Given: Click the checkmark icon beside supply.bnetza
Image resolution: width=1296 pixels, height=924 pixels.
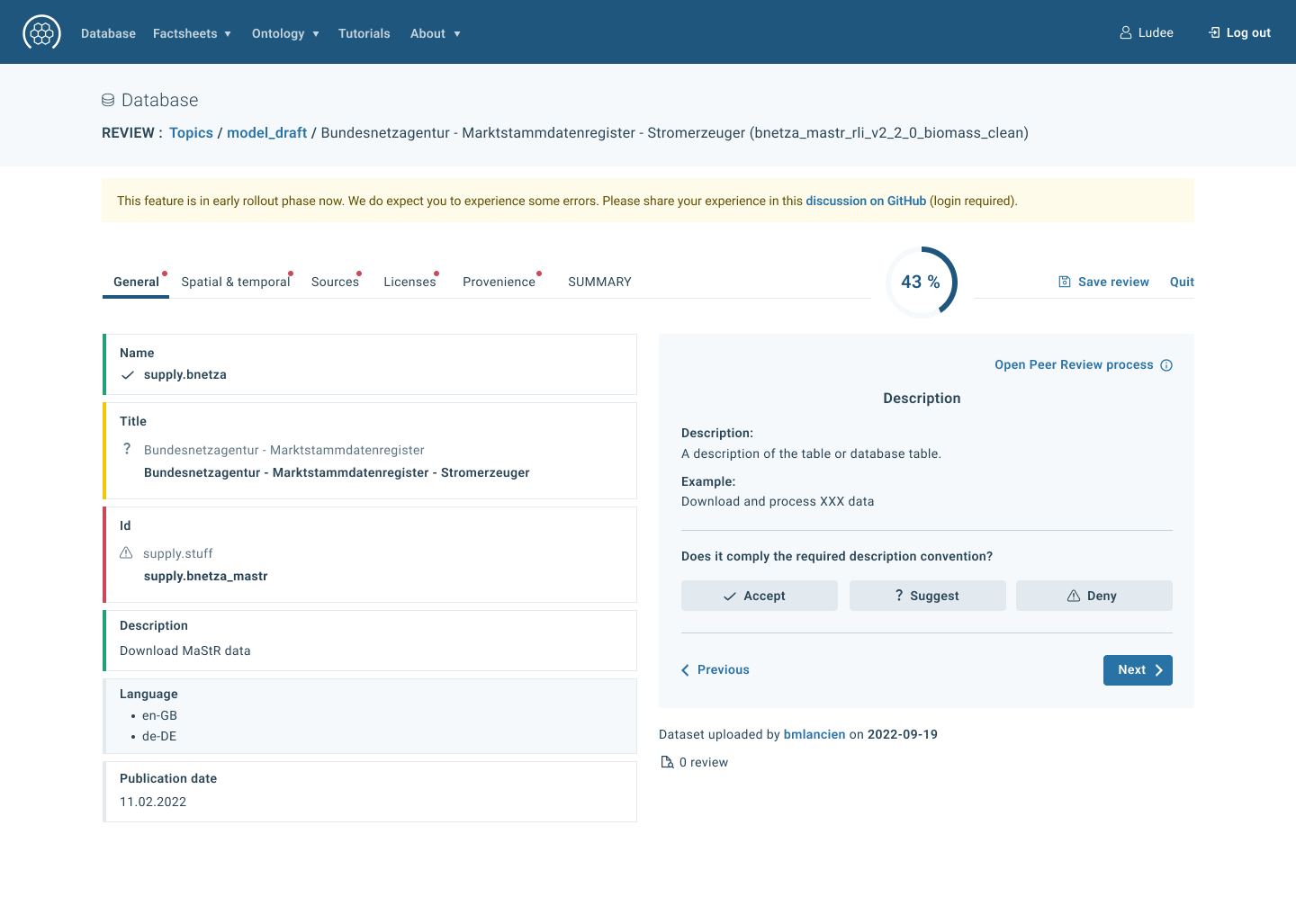Looking at the screenshot, I should point(128,375).
